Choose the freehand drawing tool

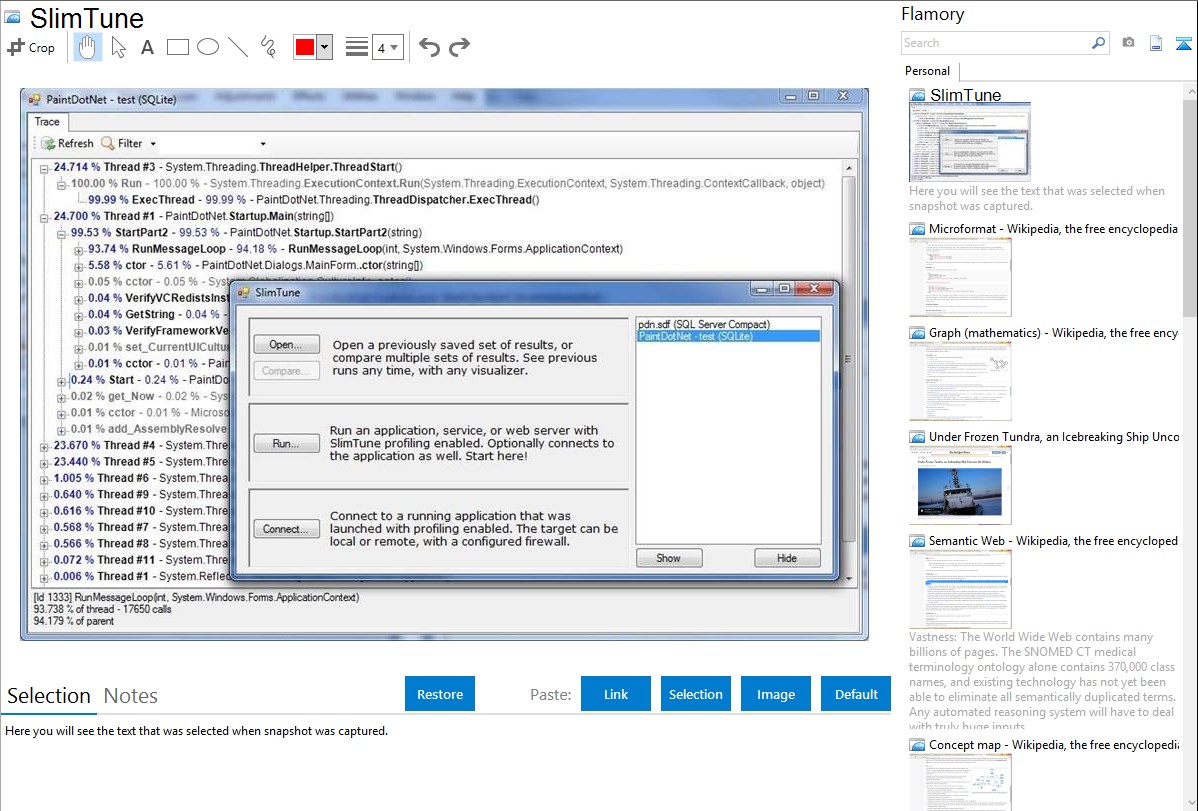point(267,47)
